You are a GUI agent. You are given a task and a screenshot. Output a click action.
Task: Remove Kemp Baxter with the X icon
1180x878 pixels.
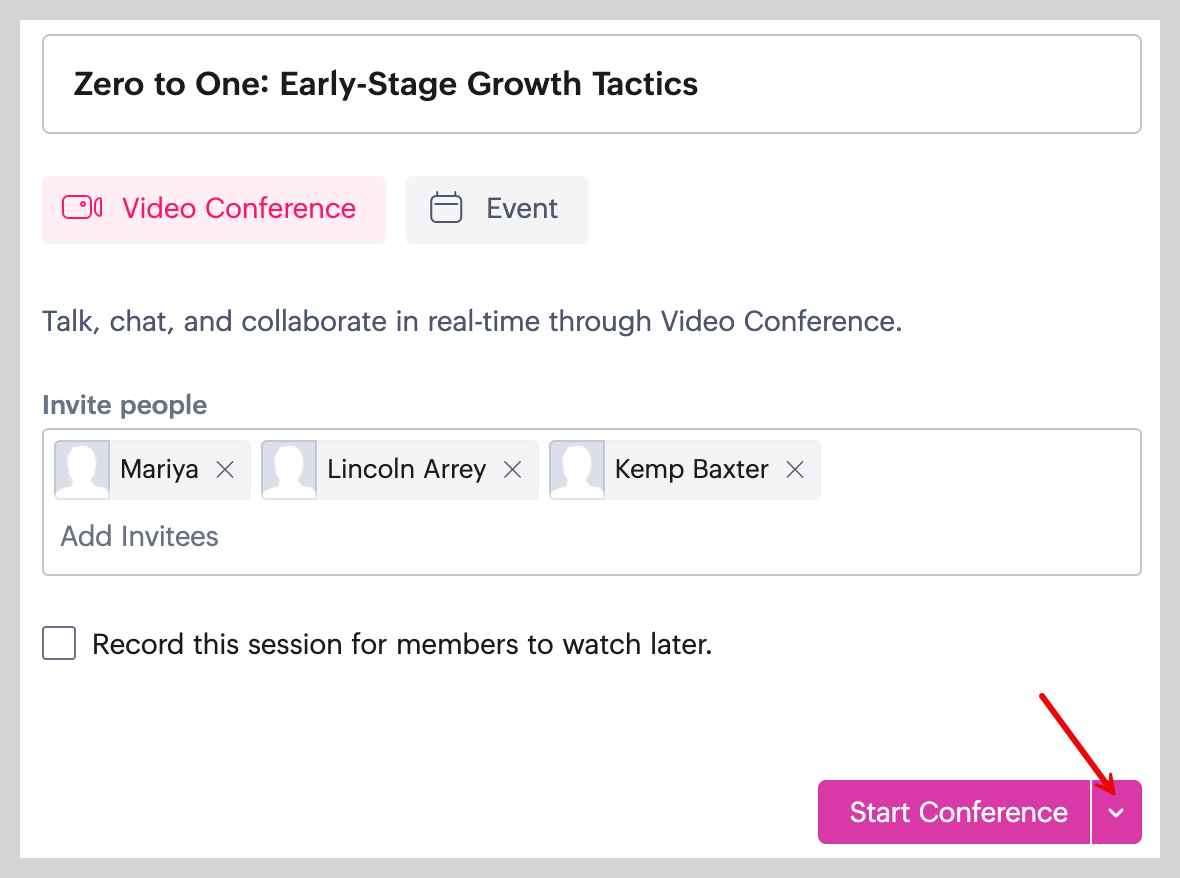tap(795, 469)
